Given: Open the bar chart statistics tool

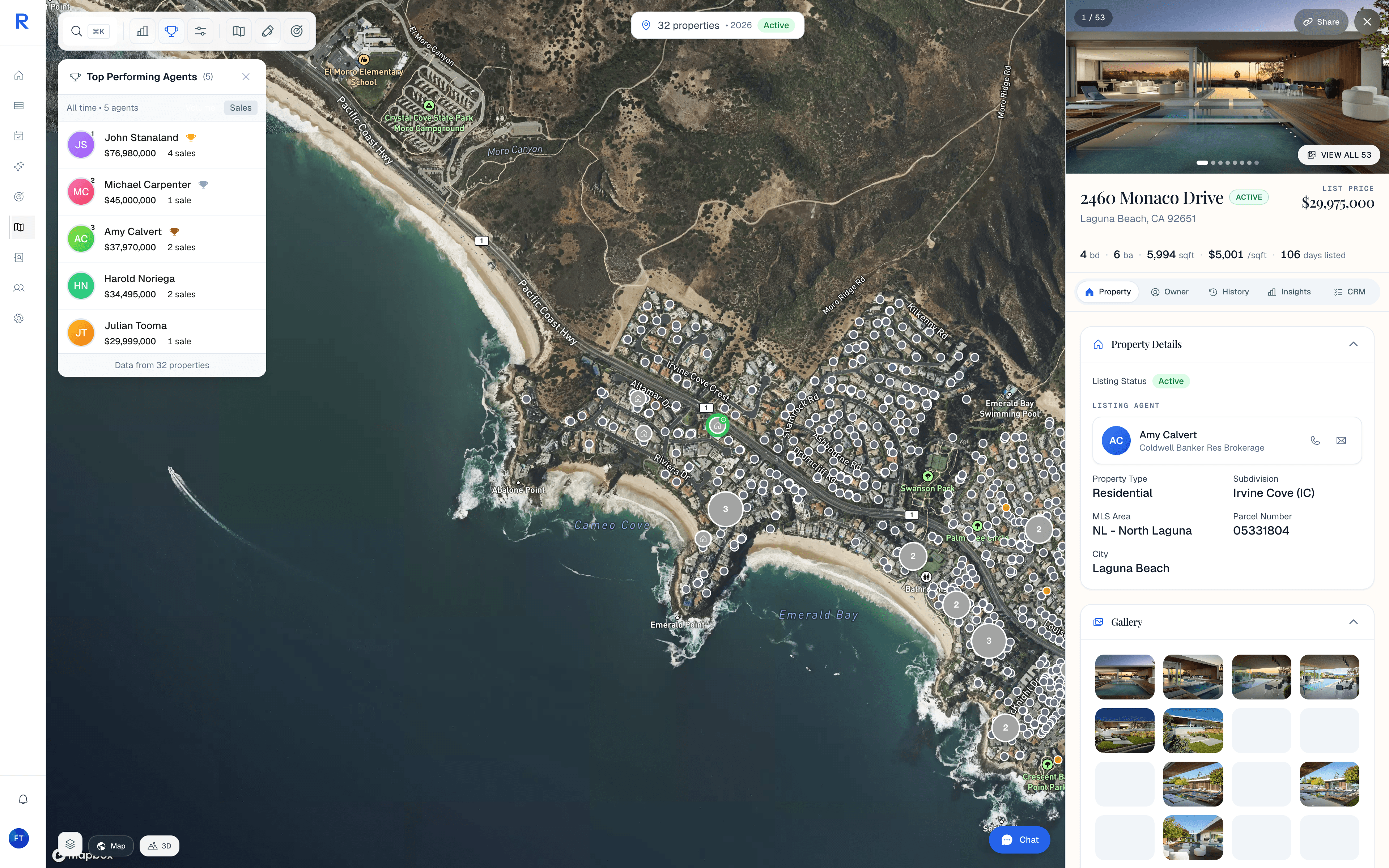Looking at the screenshot, I should coord(143,31).
